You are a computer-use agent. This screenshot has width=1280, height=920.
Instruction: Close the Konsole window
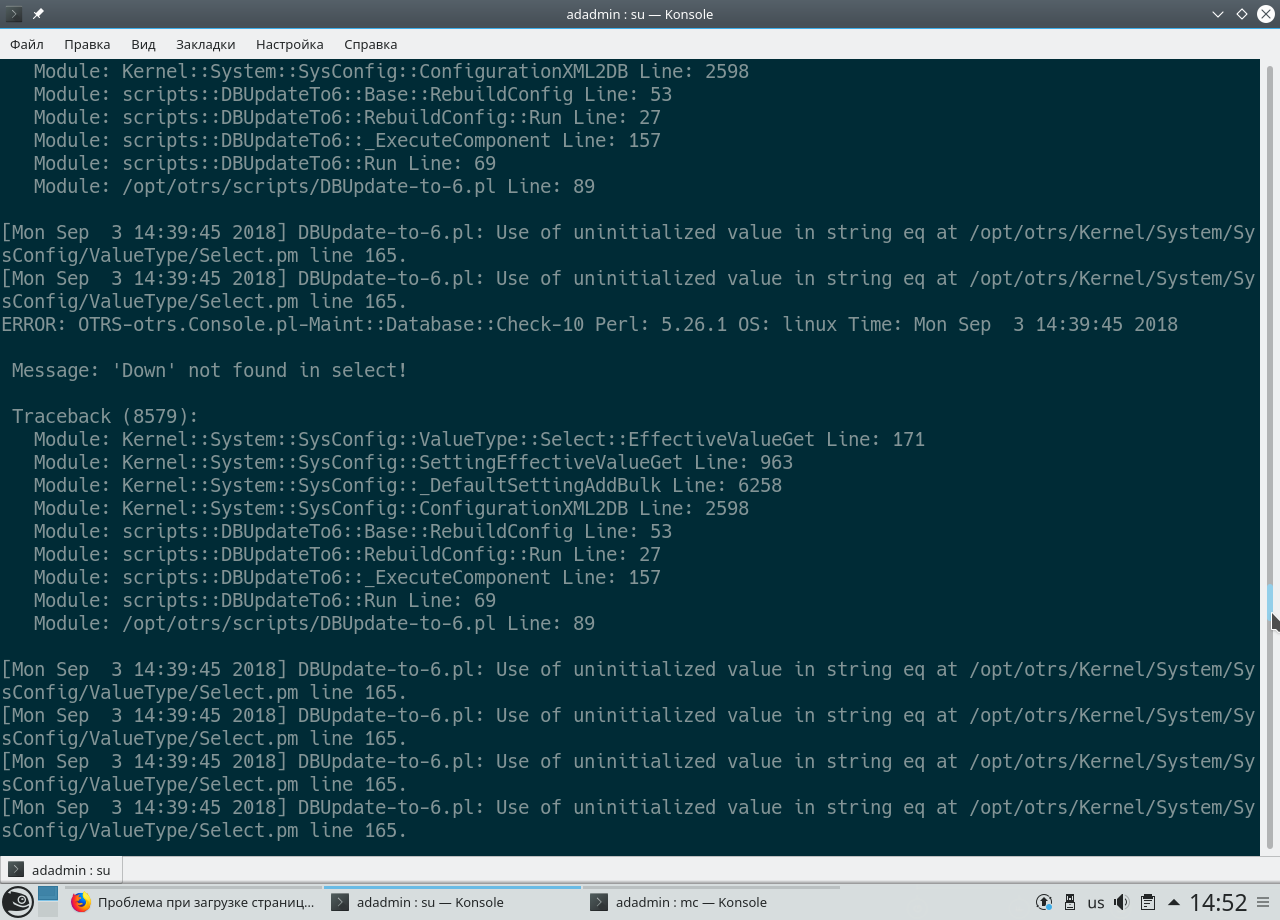coord(1265,14)
